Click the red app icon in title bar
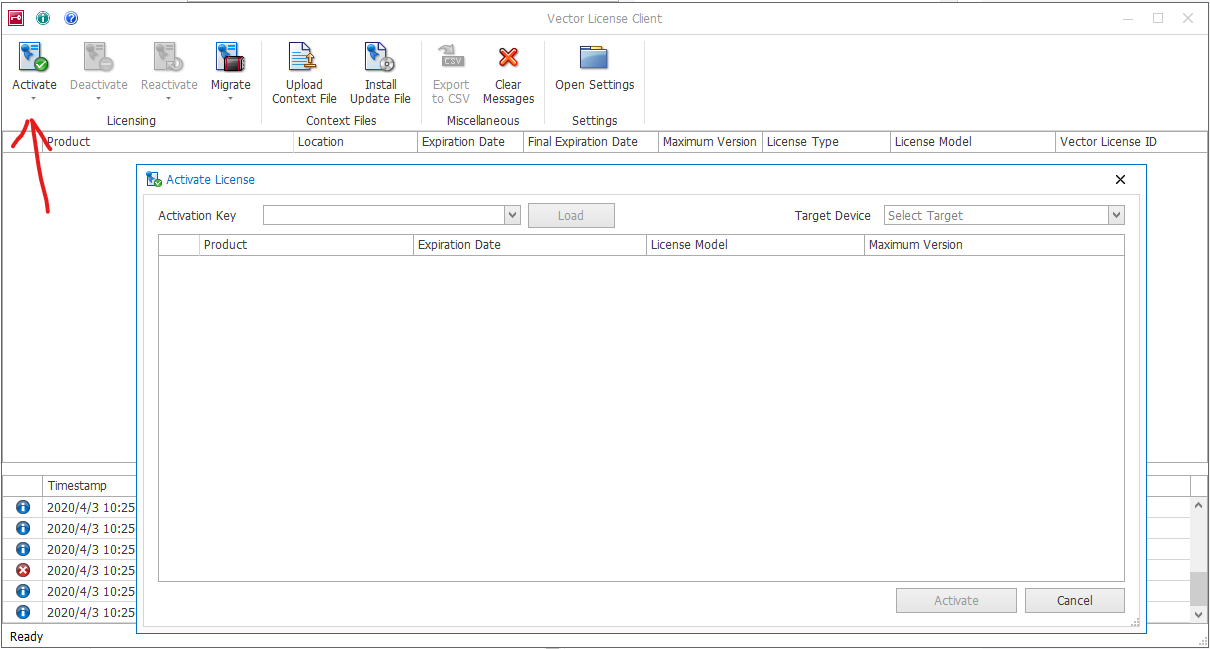 [15, 18]
